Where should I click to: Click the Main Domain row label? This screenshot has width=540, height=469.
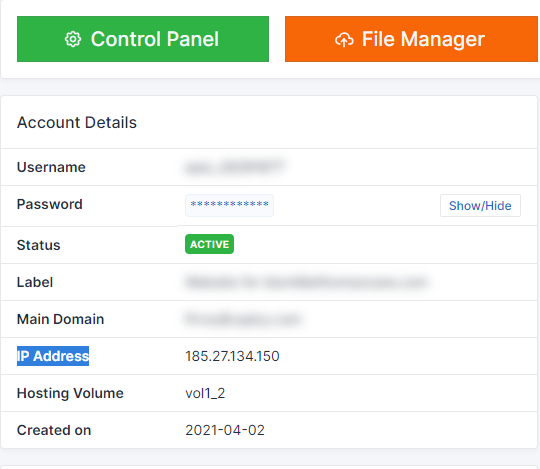(60, 319)
